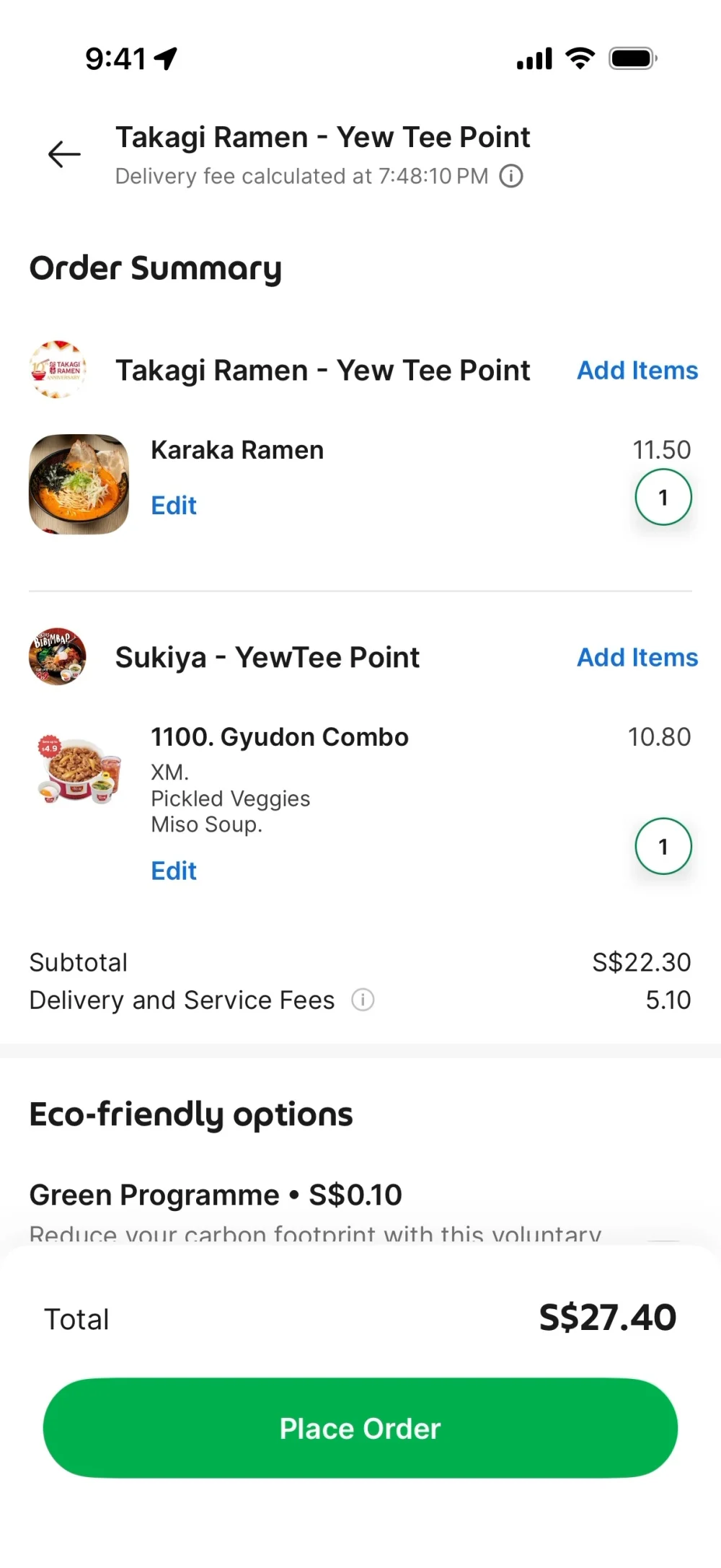
Task: Tap the Karaka Ramen item name
Action: pos(237,450)
